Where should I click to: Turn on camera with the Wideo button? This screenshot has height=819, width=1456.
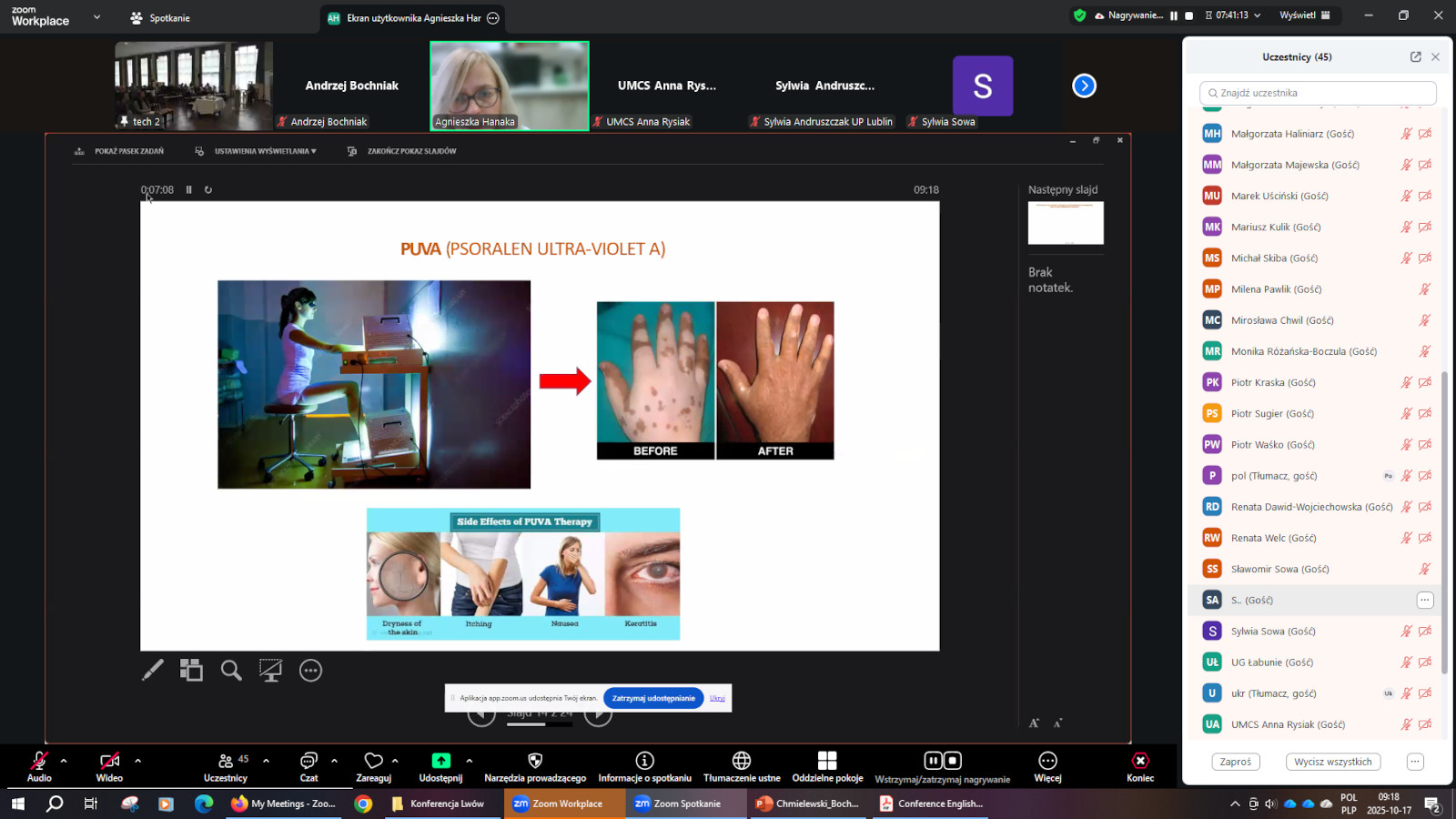109,766
